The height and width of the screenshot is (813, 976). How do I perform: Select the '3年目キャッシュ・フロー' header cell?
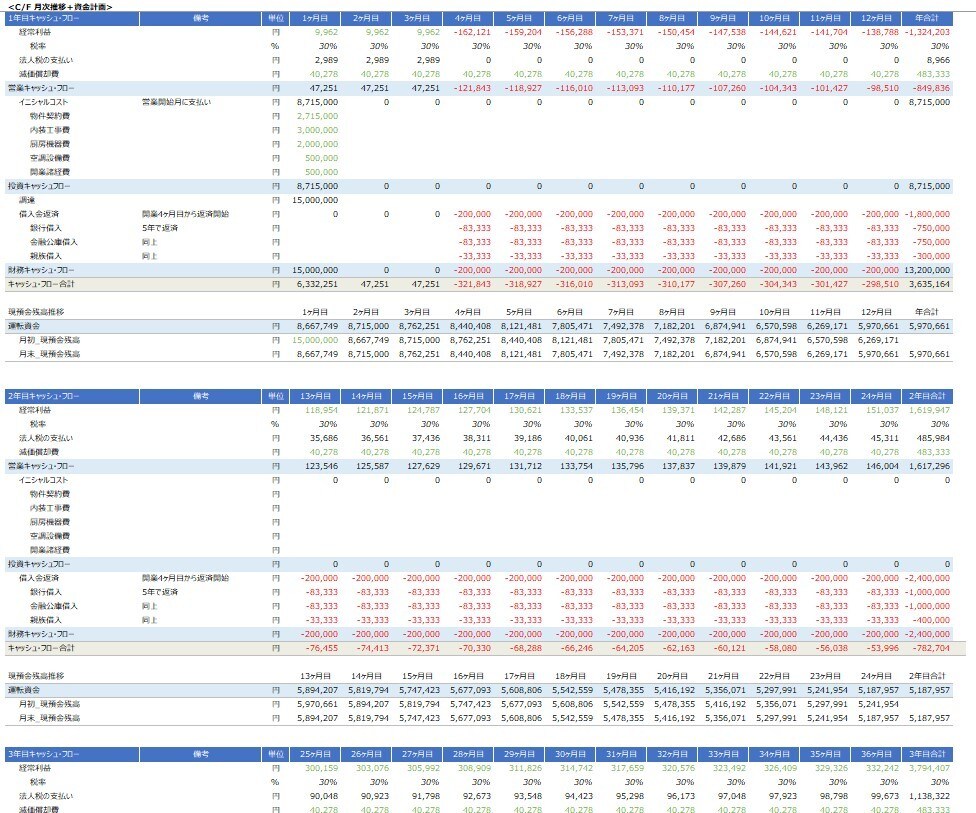[x=72, y=754]
